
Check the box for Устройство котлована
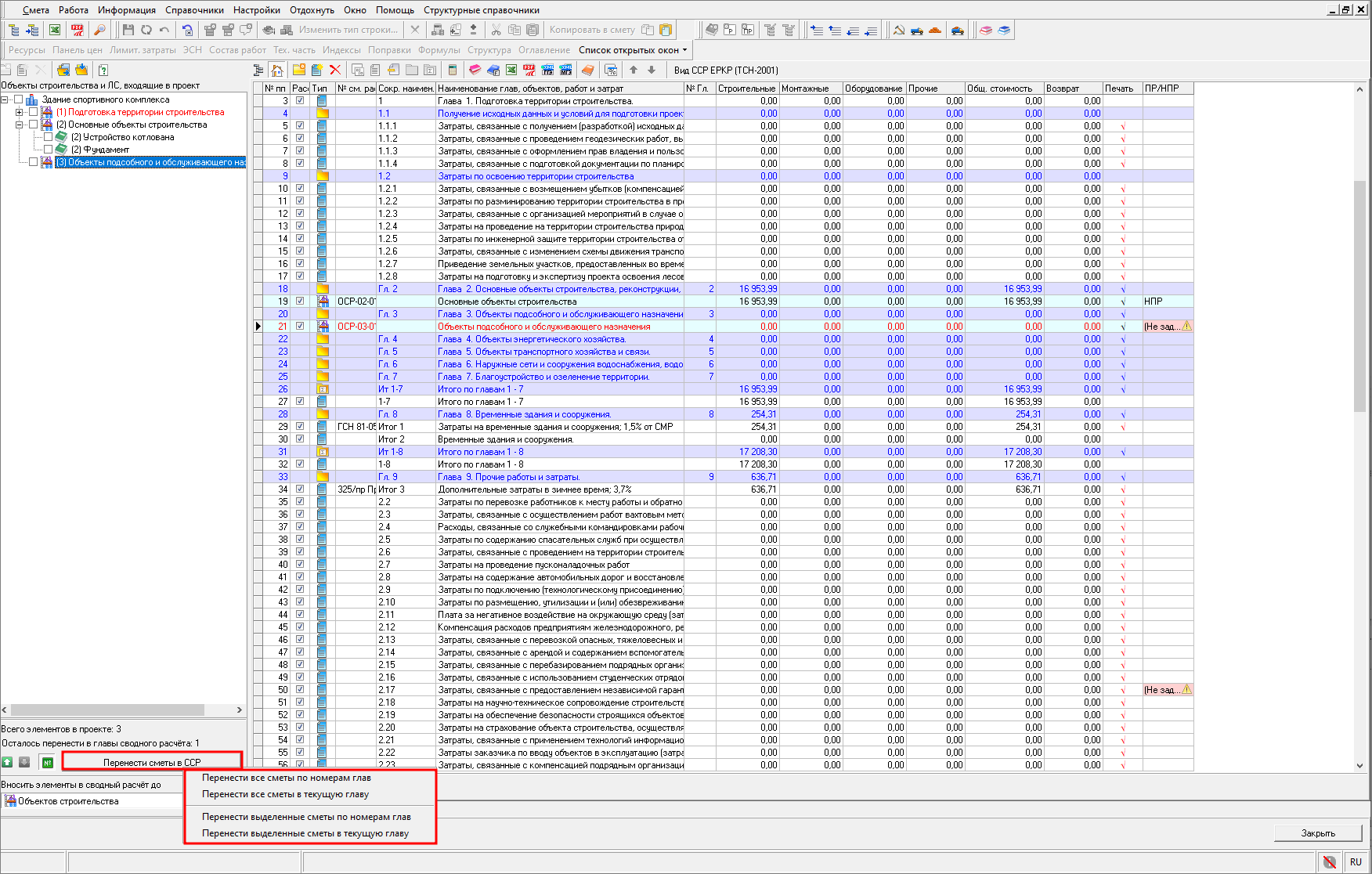click(48, 137)
